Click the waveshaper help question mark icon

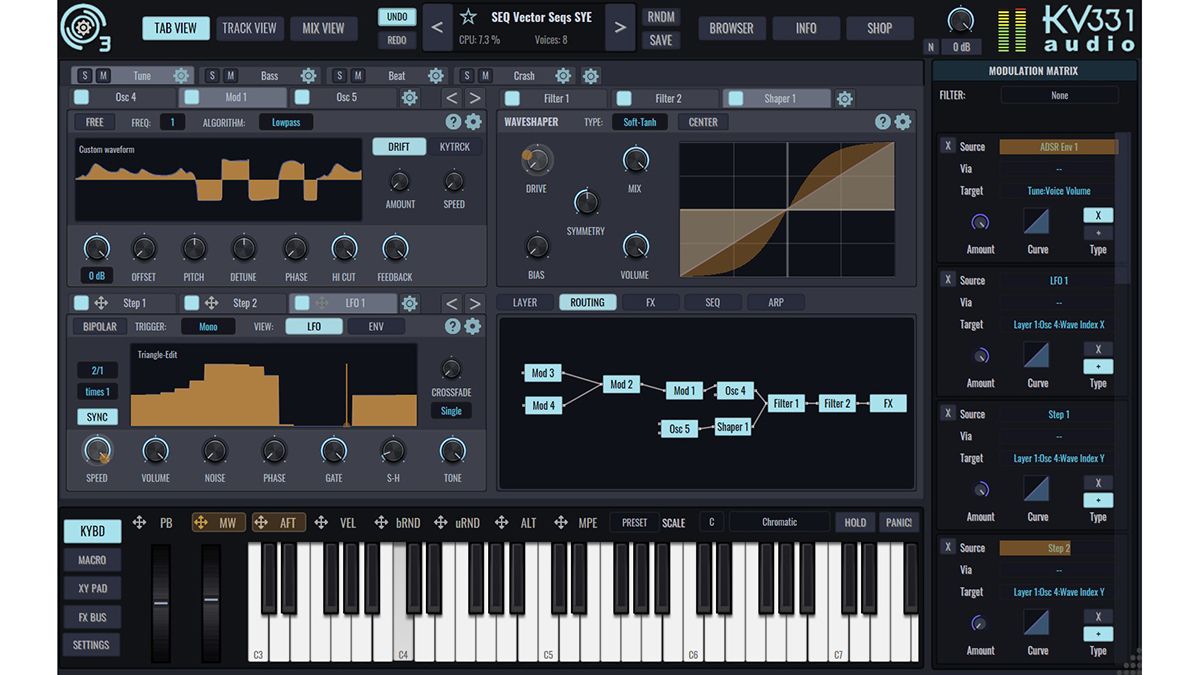point(882,121)
